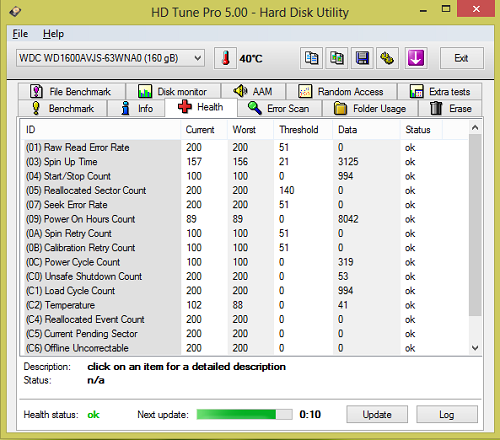Open options via the wrench icon
Viewport: 500px width, 440px height.
click(x=387, y=58)
